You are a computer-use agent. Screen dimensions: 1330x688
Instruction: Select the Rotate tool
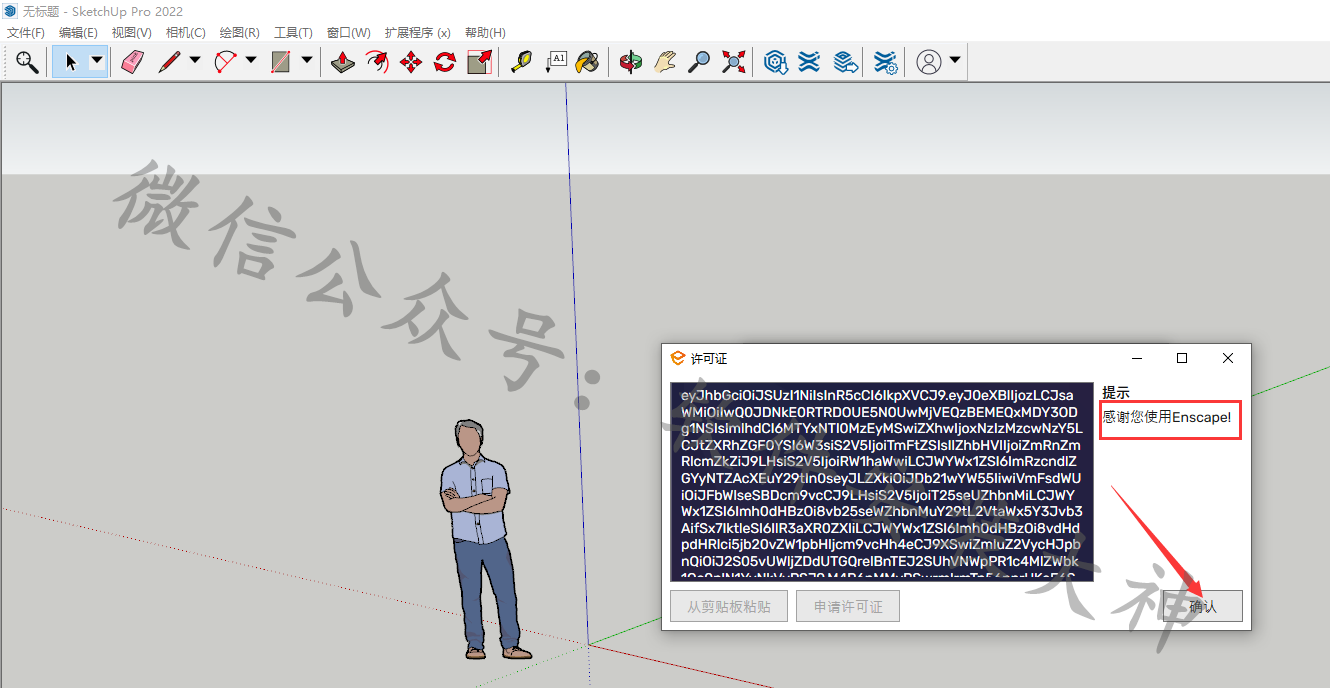pyautogui.click(x=445, y=62)
